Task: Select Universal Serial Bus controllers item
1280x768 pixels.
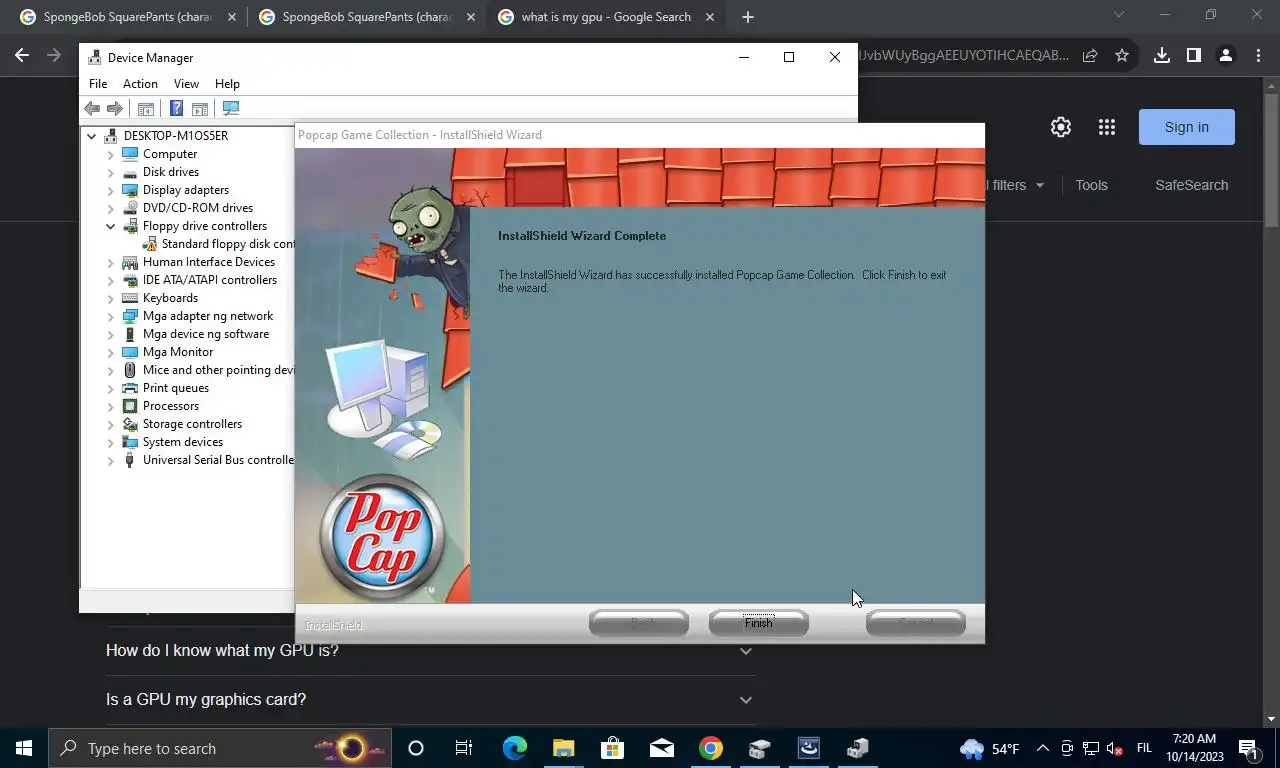Action: click(x=218, y=460)
